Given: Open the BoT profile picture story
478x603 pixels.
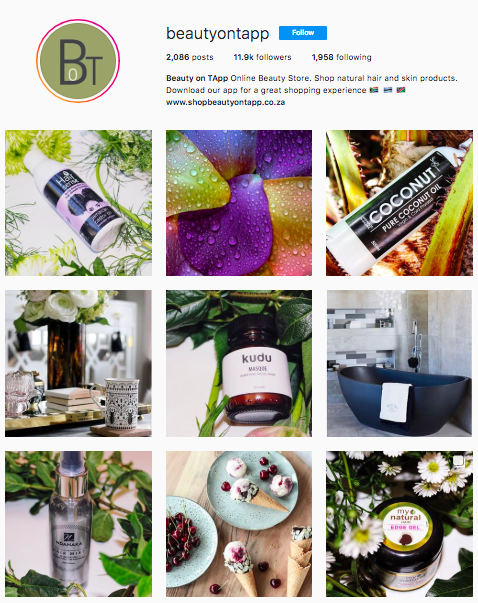Looking at the screenshot, I should tap(78, 61).
